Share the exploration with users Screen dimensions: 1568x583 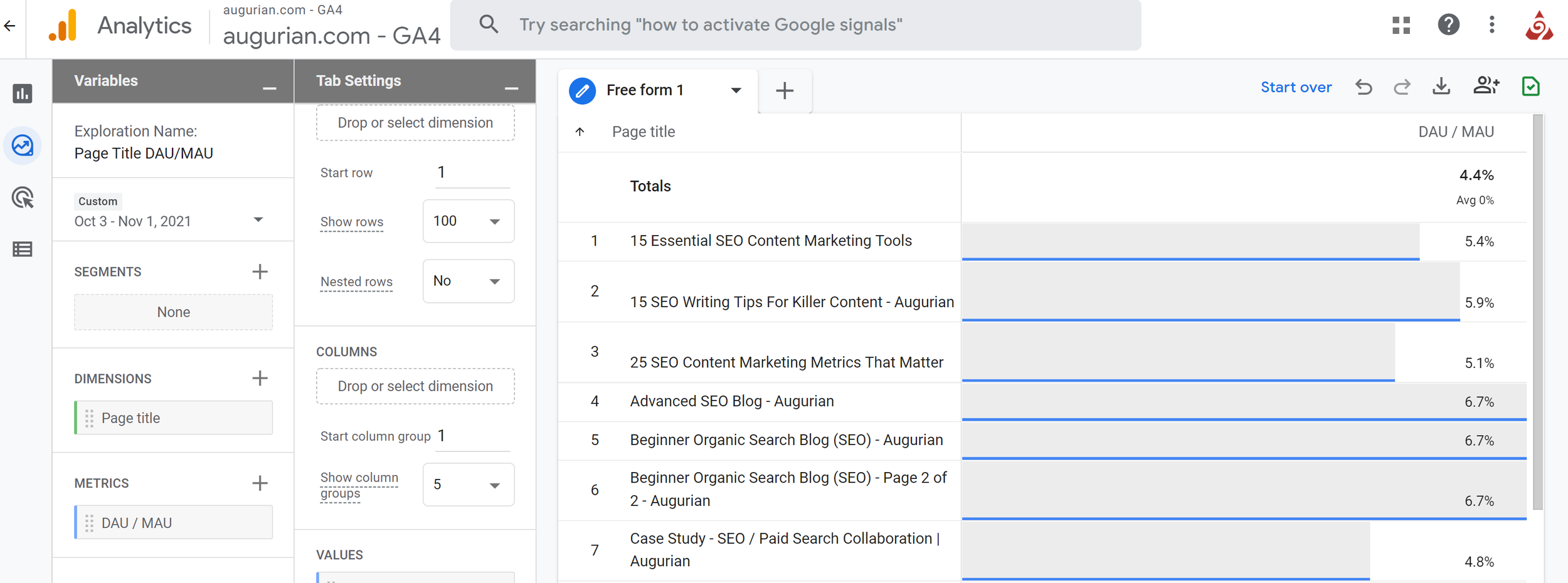click(x=1486, y=86)
